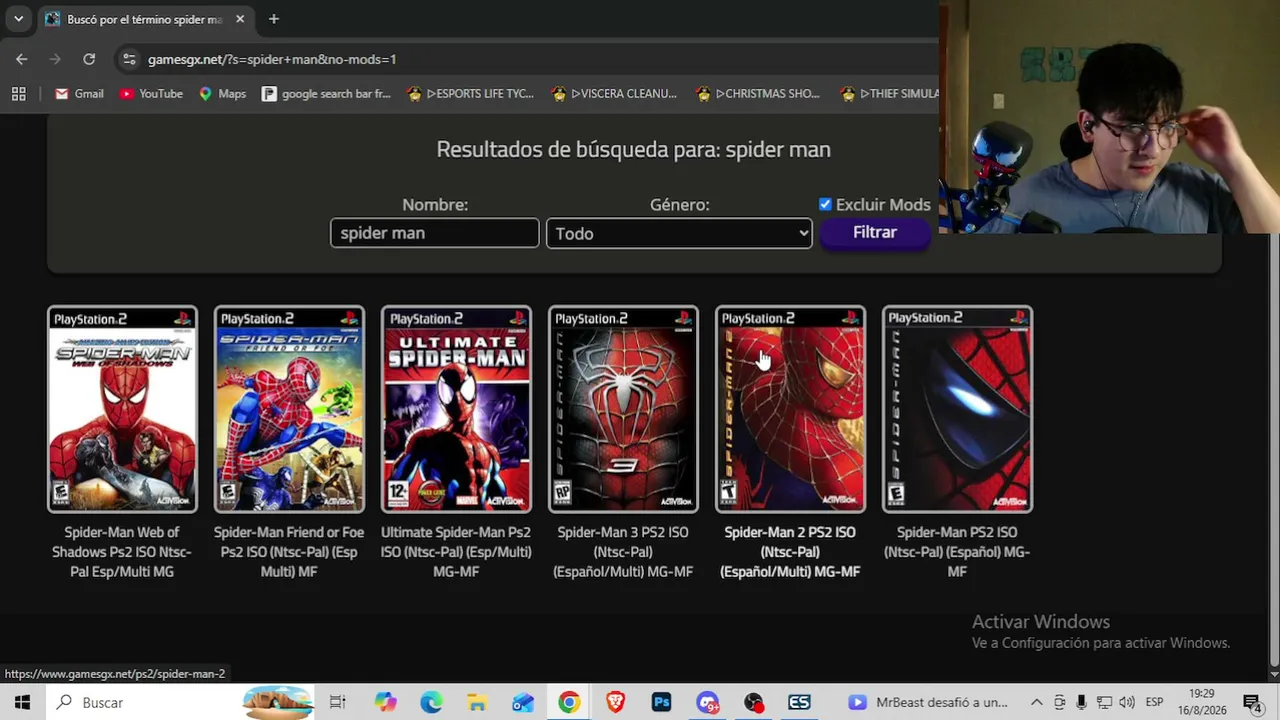Go back to the previous page
Image resolution: width=1280 pixels, height=720 pixels.
22,59
